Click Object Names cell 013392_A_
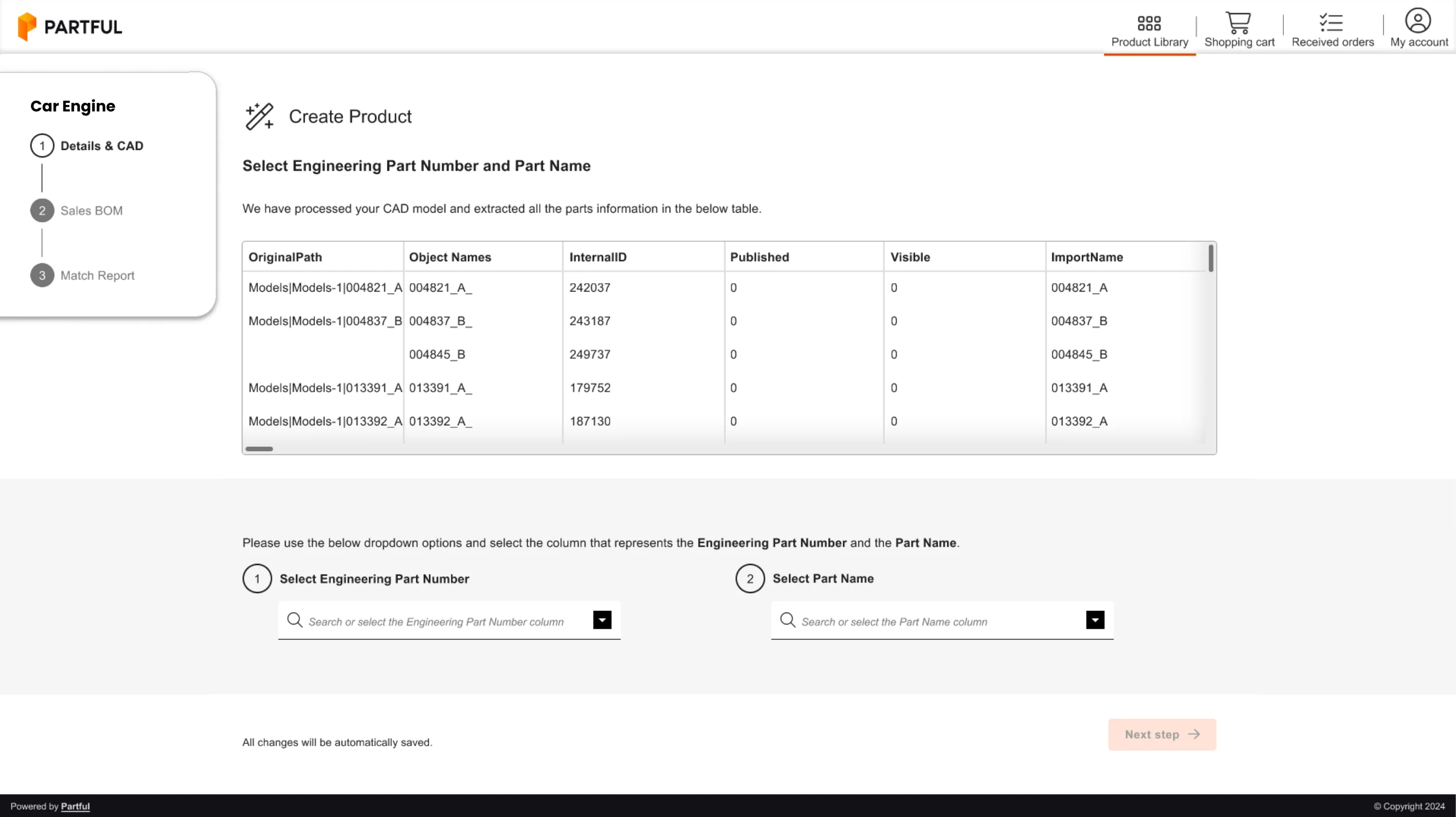This screenshot has width=1456, height=817. click(440, 421)
